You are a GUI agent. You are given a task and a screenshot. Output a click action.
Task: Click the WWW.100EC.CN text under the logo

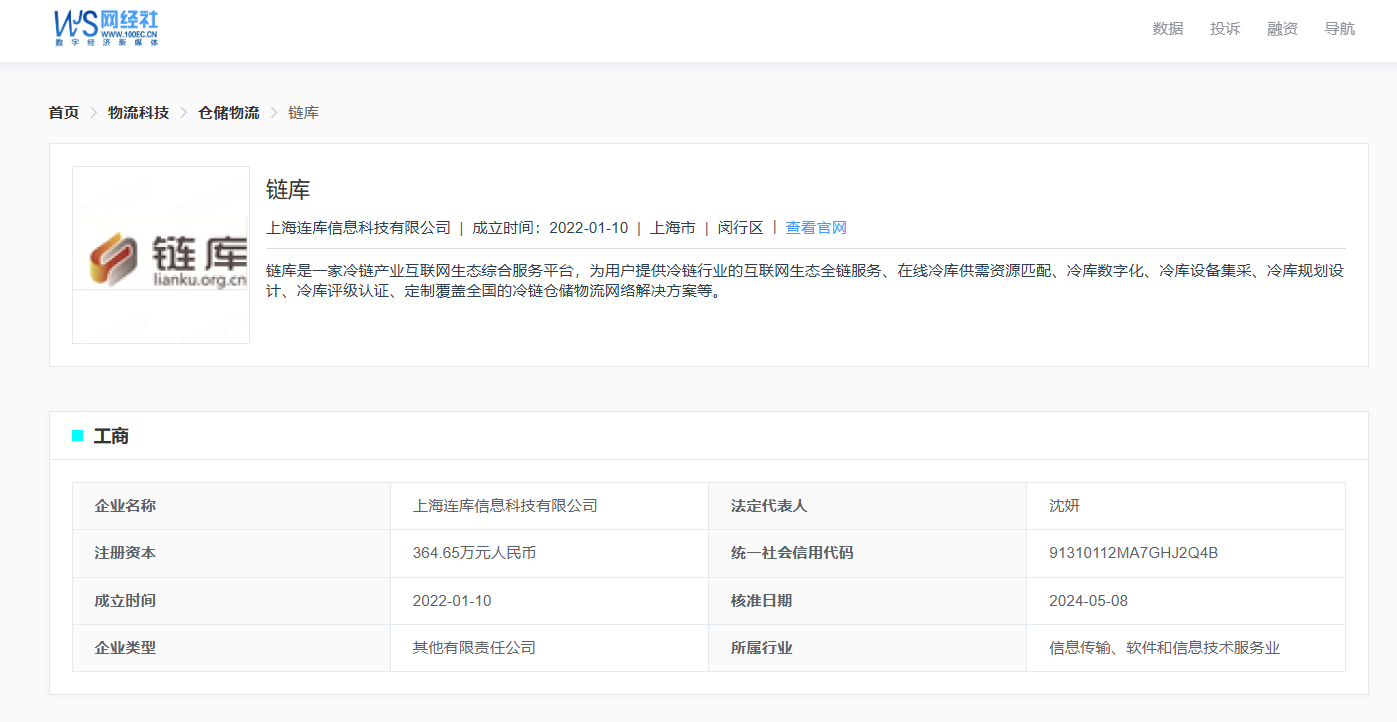tap(130, 32)
